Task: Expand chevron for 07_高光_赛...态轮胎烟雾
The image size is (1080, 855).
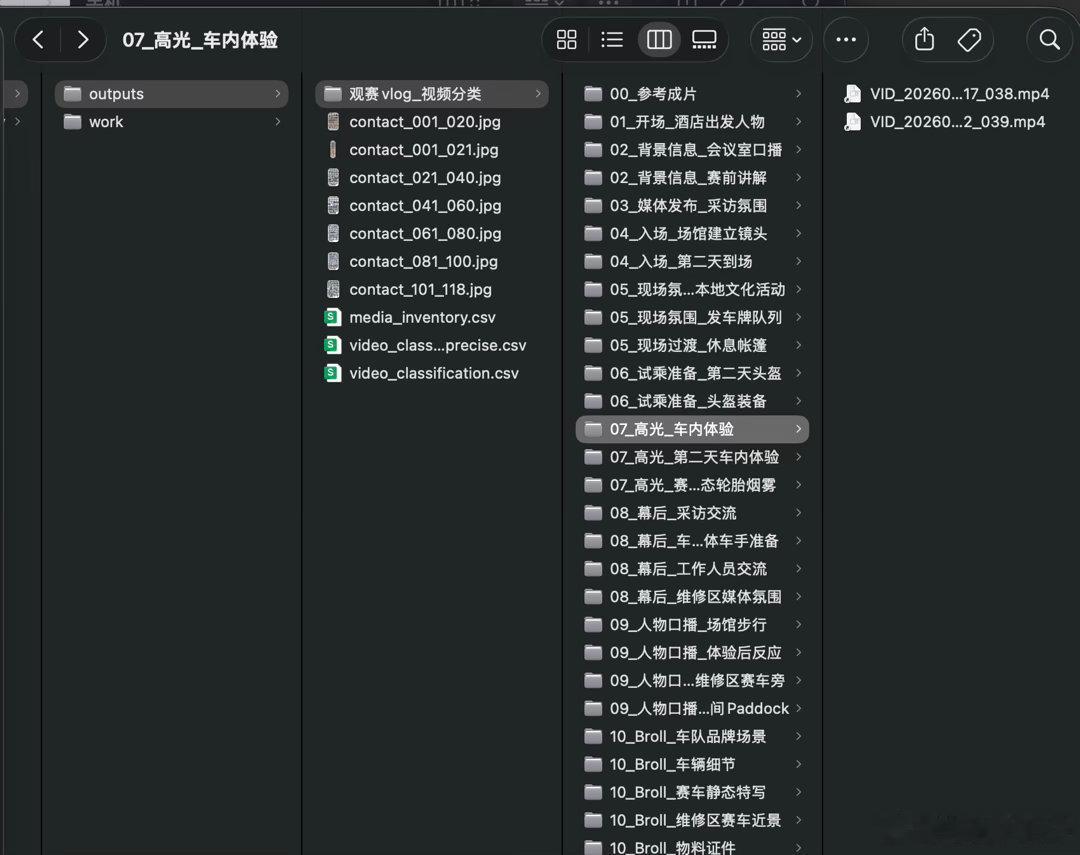Action: (x=798, y=485)
